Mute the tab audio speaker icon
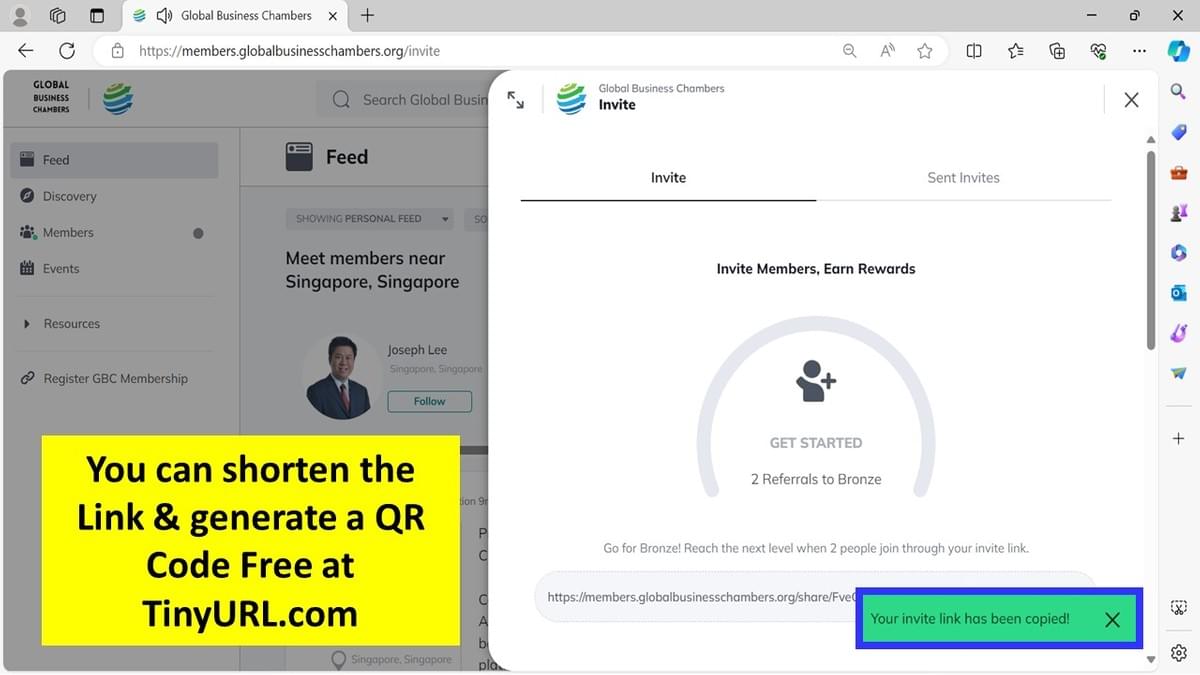 [165, 16]
